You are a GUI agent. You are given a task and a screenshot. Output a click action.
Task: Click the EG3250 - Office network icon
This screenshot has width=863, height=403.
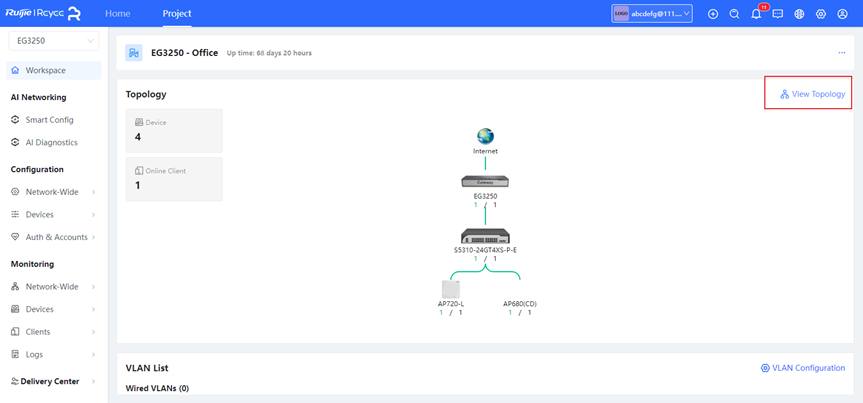pyautogui.click(x=134, y=53)
